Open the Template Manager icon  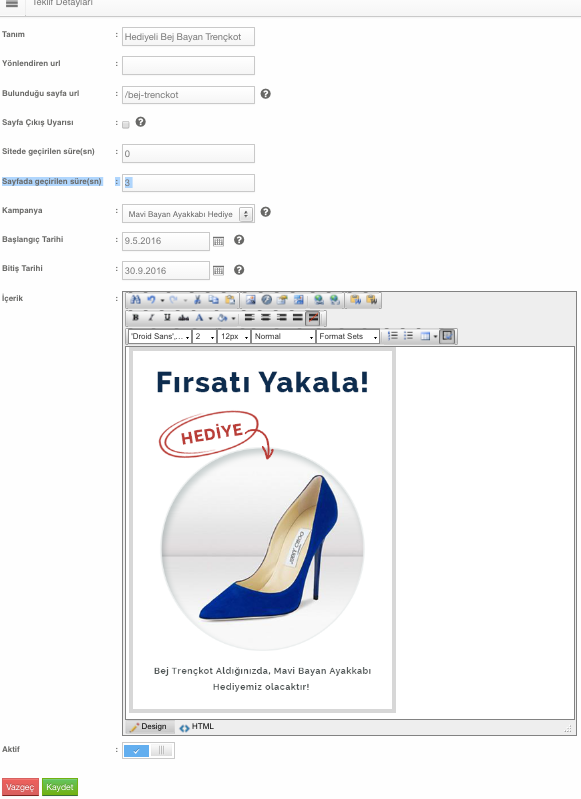pos(299,300)
